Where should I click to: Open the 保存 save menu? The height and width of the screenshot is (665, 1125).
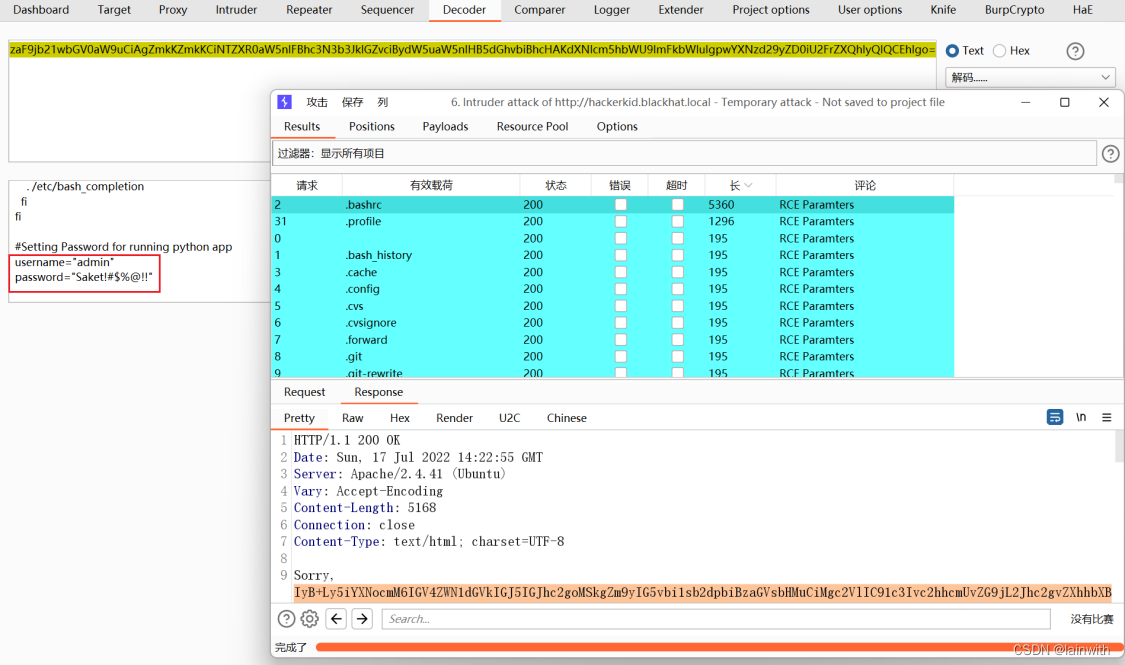(x=352, y=103)
